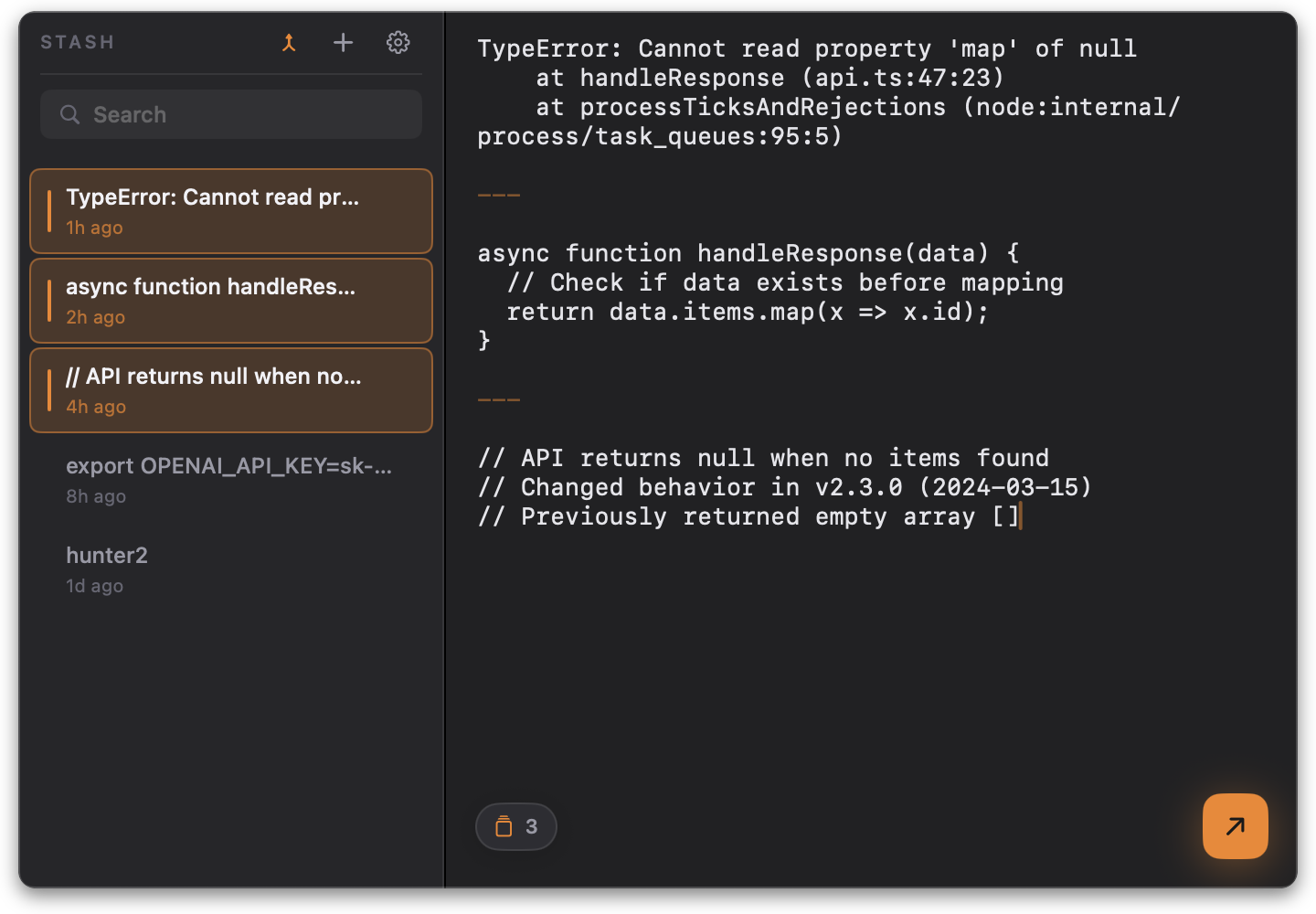The image size is (1316, 914).
Task: Click the orange merge arrow icon in header
Action: tap(289, 42)
